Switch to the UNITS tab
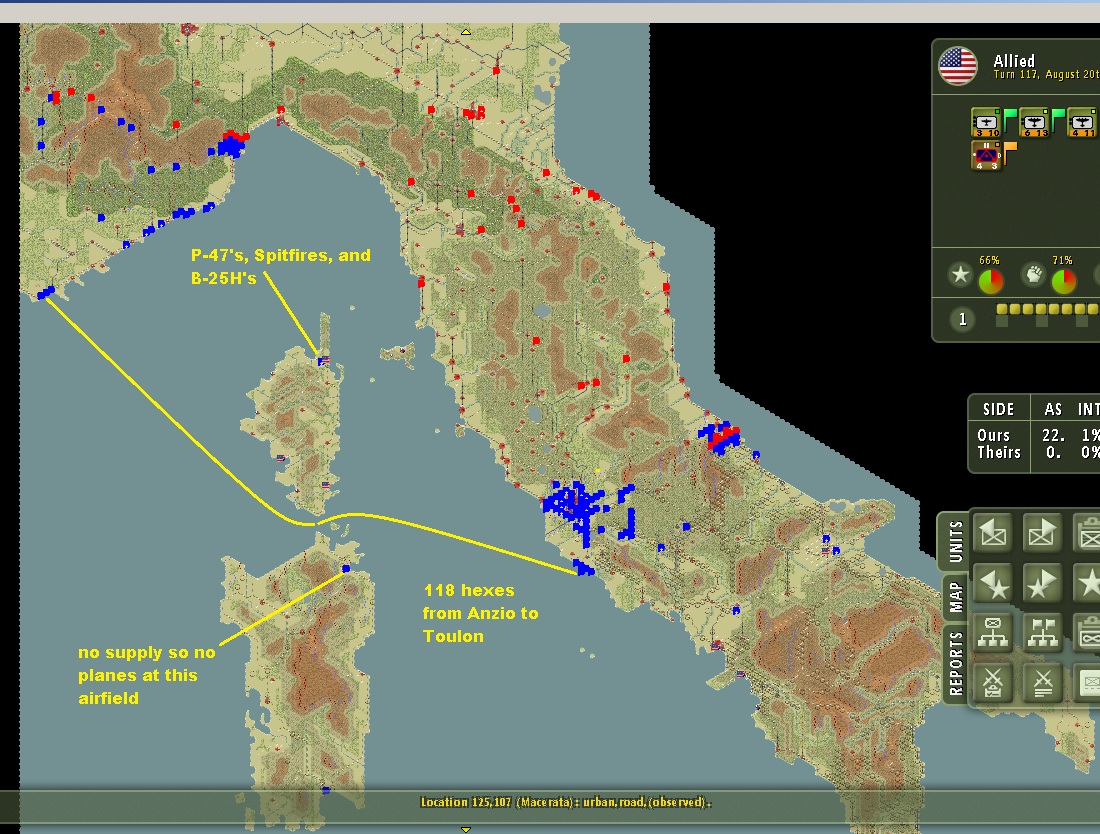 (955, 542)
